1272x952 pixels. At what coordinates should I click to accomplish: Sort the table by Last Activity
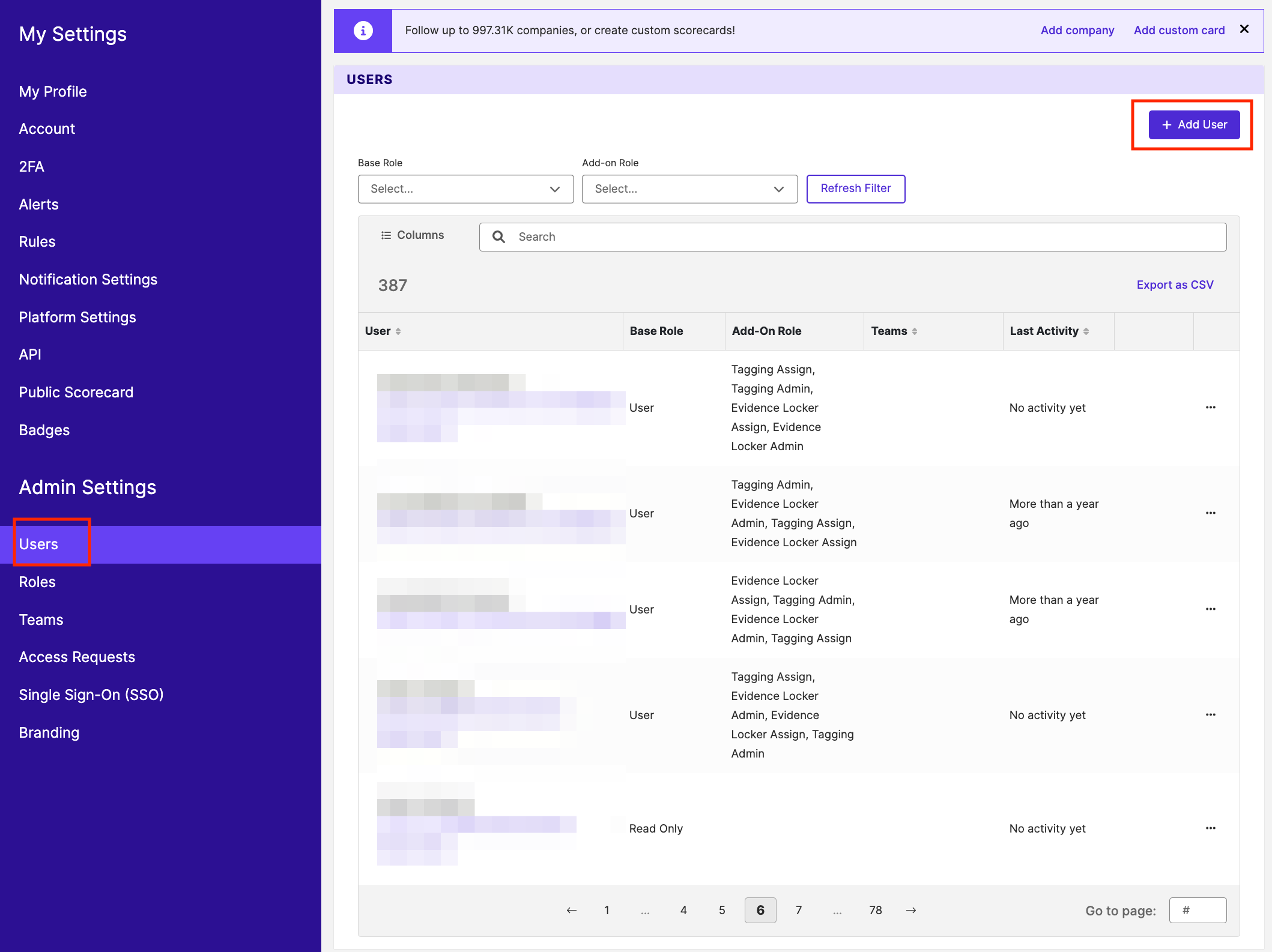[1086, 331]
